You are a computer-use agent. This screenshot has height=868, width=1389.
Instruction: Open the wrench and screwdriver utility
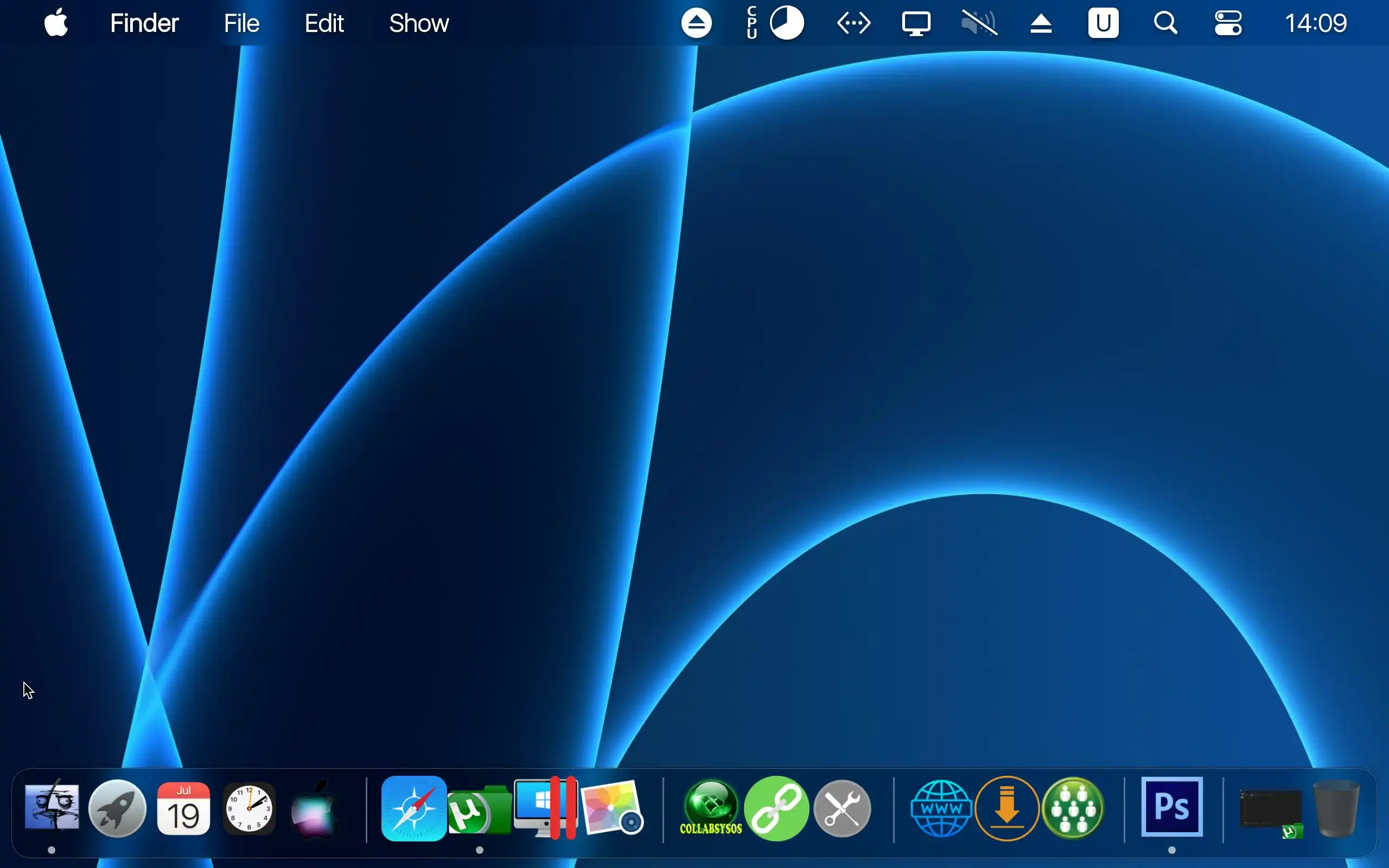point(843,808)
